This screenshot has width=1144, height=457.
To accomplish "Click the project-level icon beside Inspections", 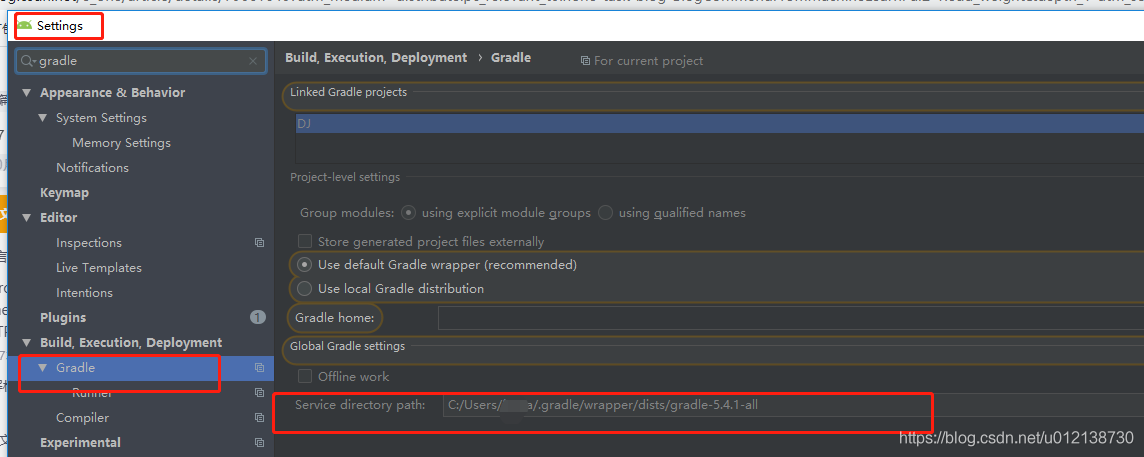I will [x=259, y=242].
